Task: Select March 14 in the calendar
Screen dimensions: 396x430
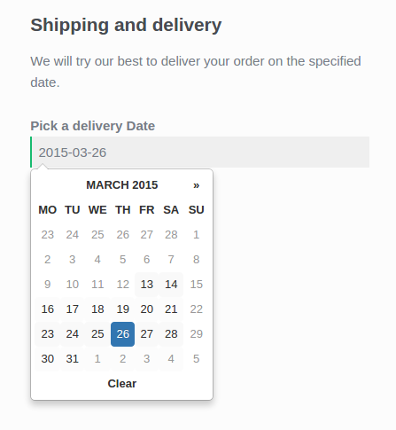Action: pyautogui.click(x=171, y=284)
